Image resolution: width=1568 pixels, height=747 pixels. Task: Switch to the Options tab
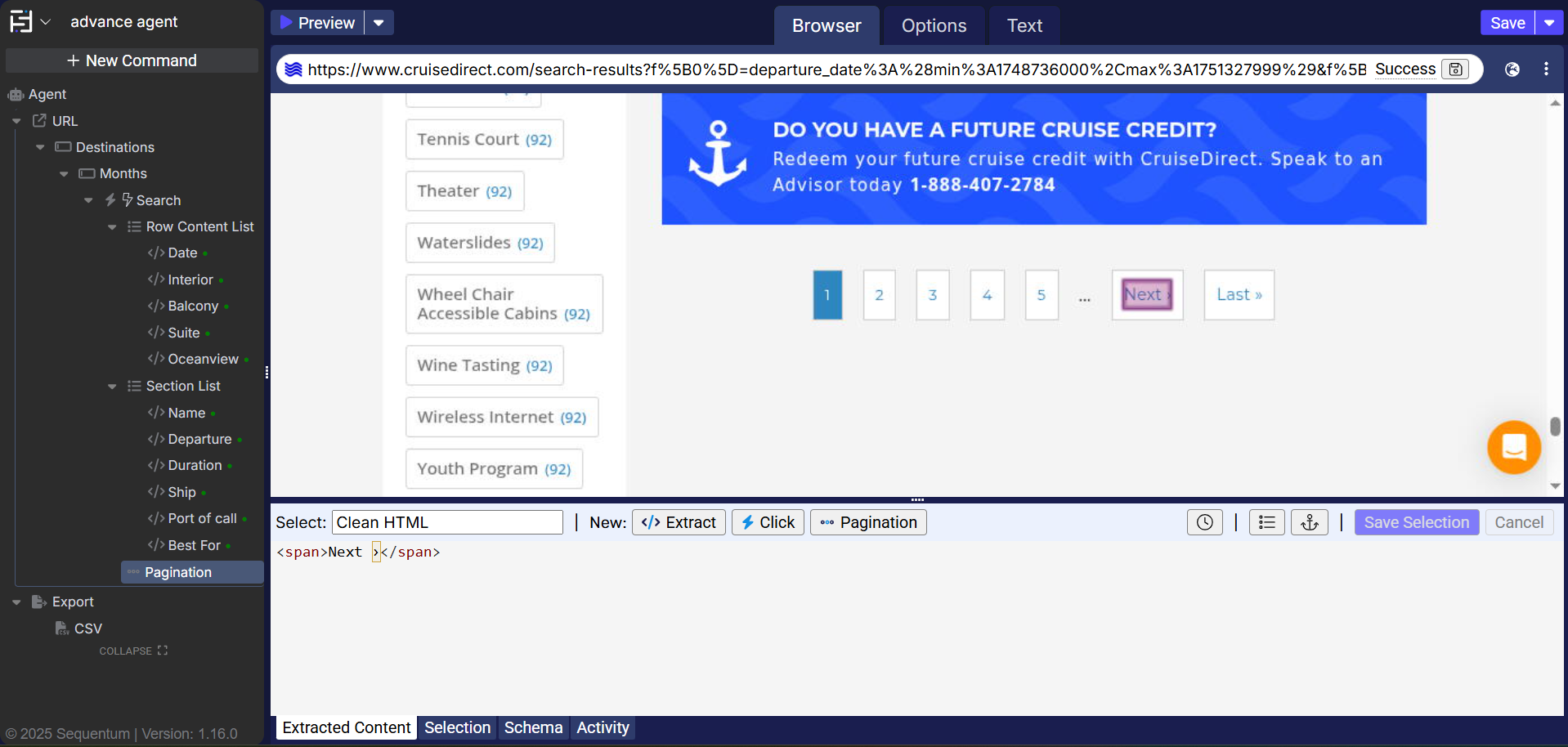tap(934, 26)
